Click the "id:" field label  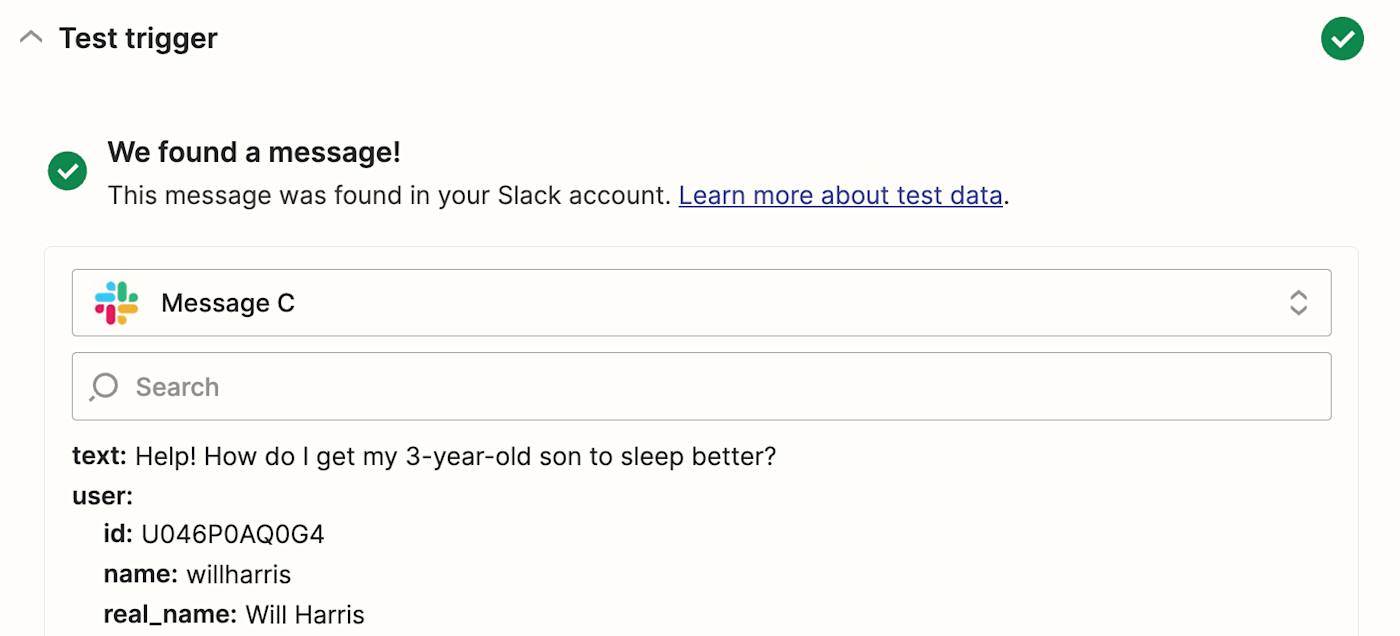118,535
